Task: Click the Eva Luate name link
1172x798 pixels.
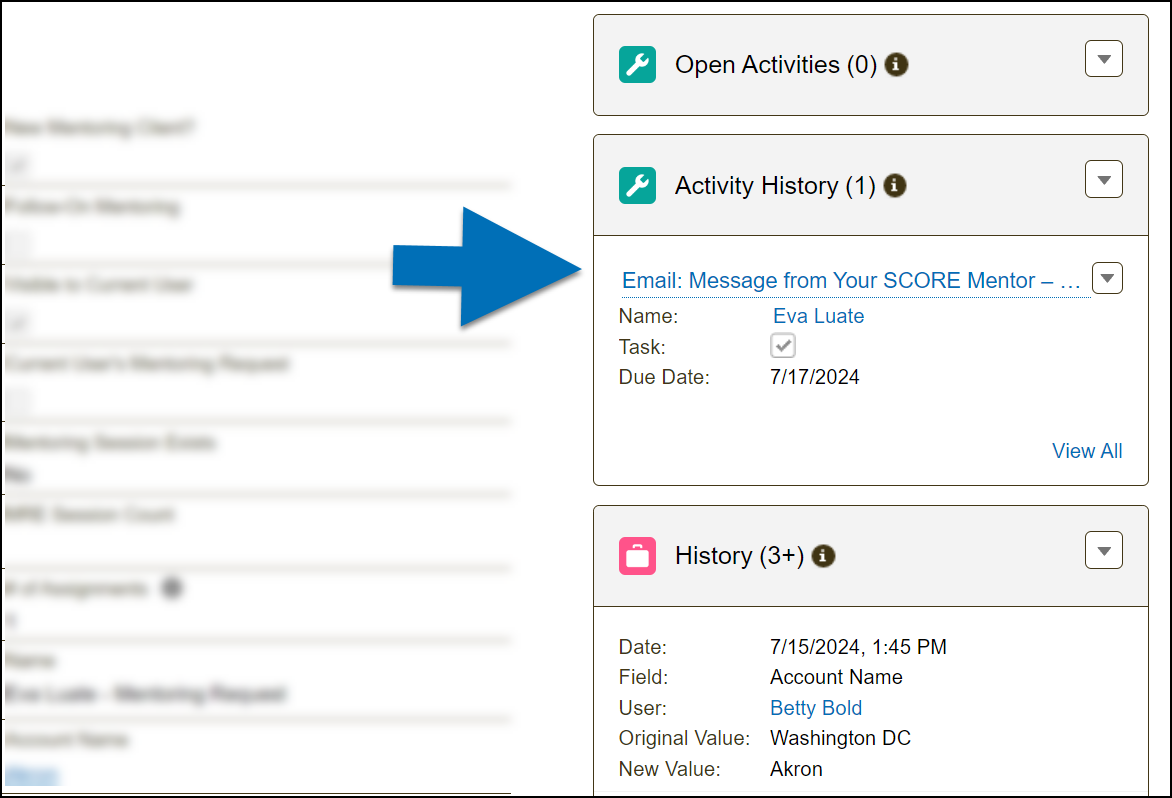Action: click(x=818, y=316)
